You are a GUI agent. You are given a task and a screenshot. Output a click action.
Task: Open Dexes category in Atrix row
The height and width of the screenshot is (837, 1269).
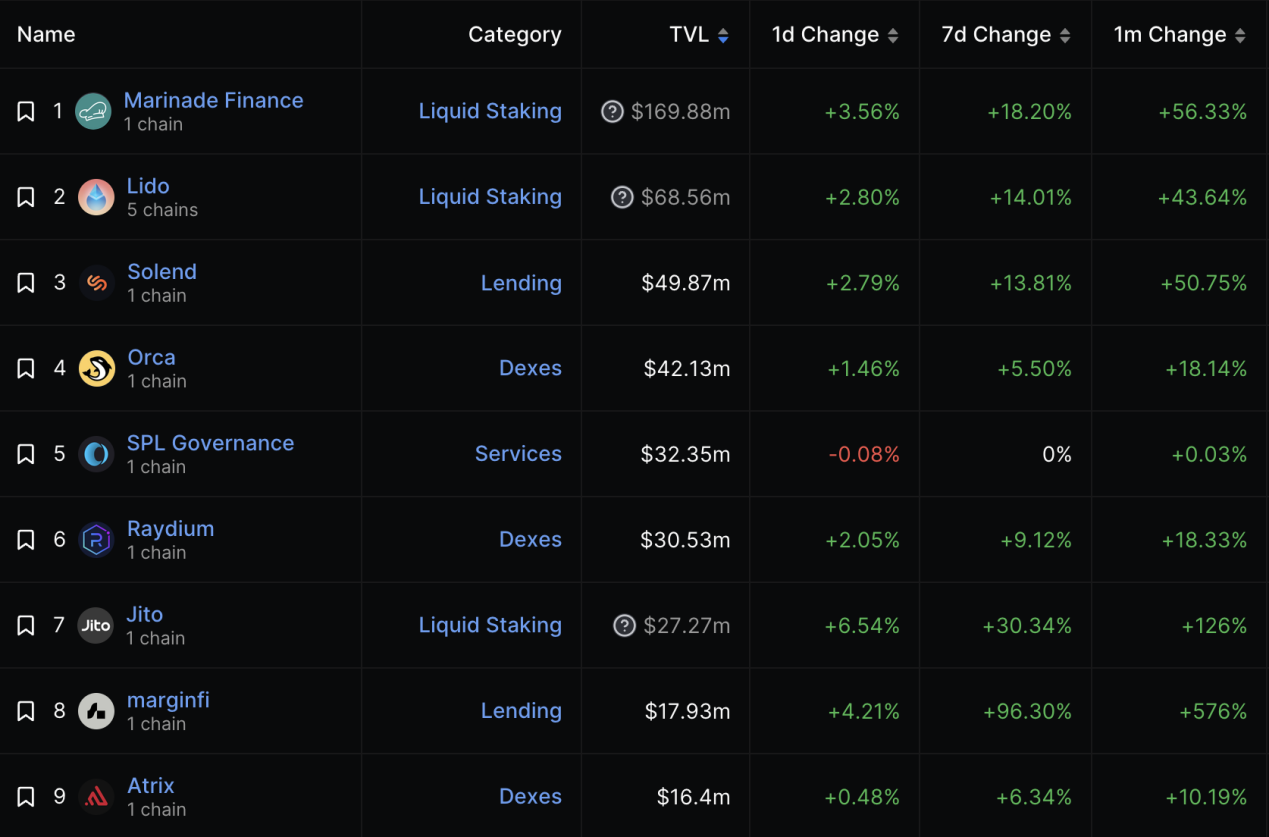(x=530, y=797)
